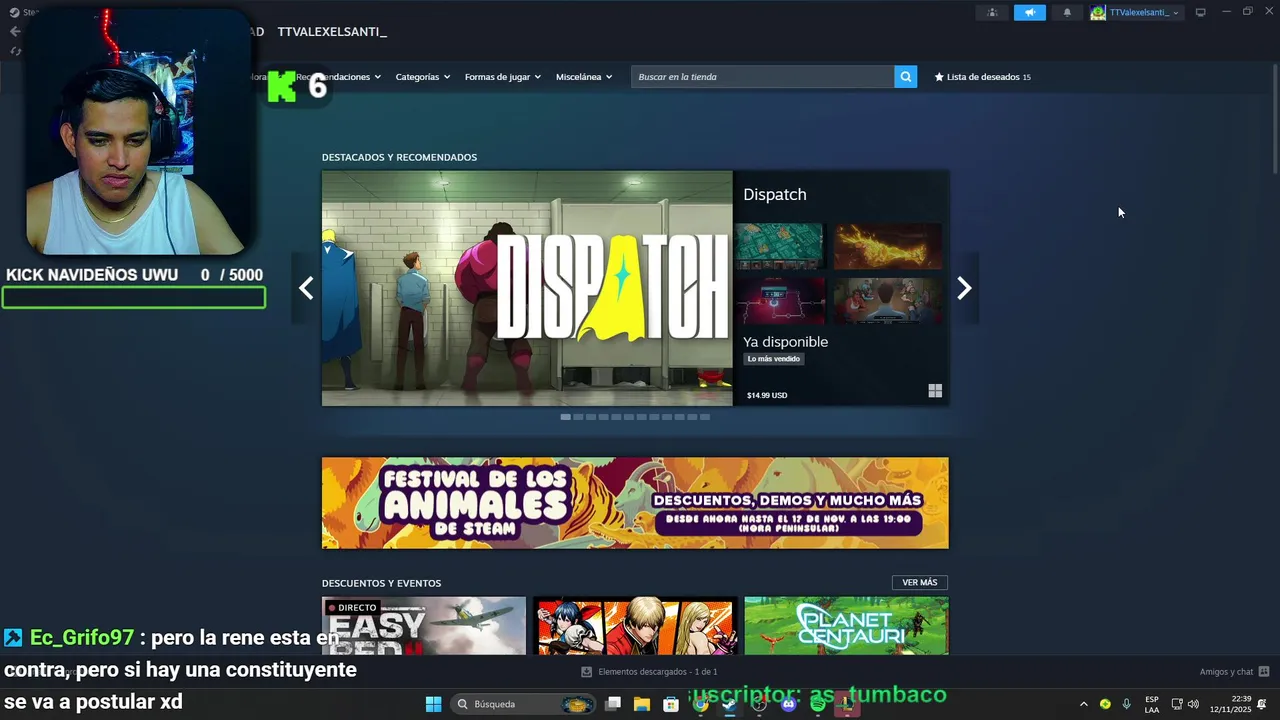Open the Dispatch featured banner image
The height and width of the screenshot is (720, 1280).
(x=527, y=288)
